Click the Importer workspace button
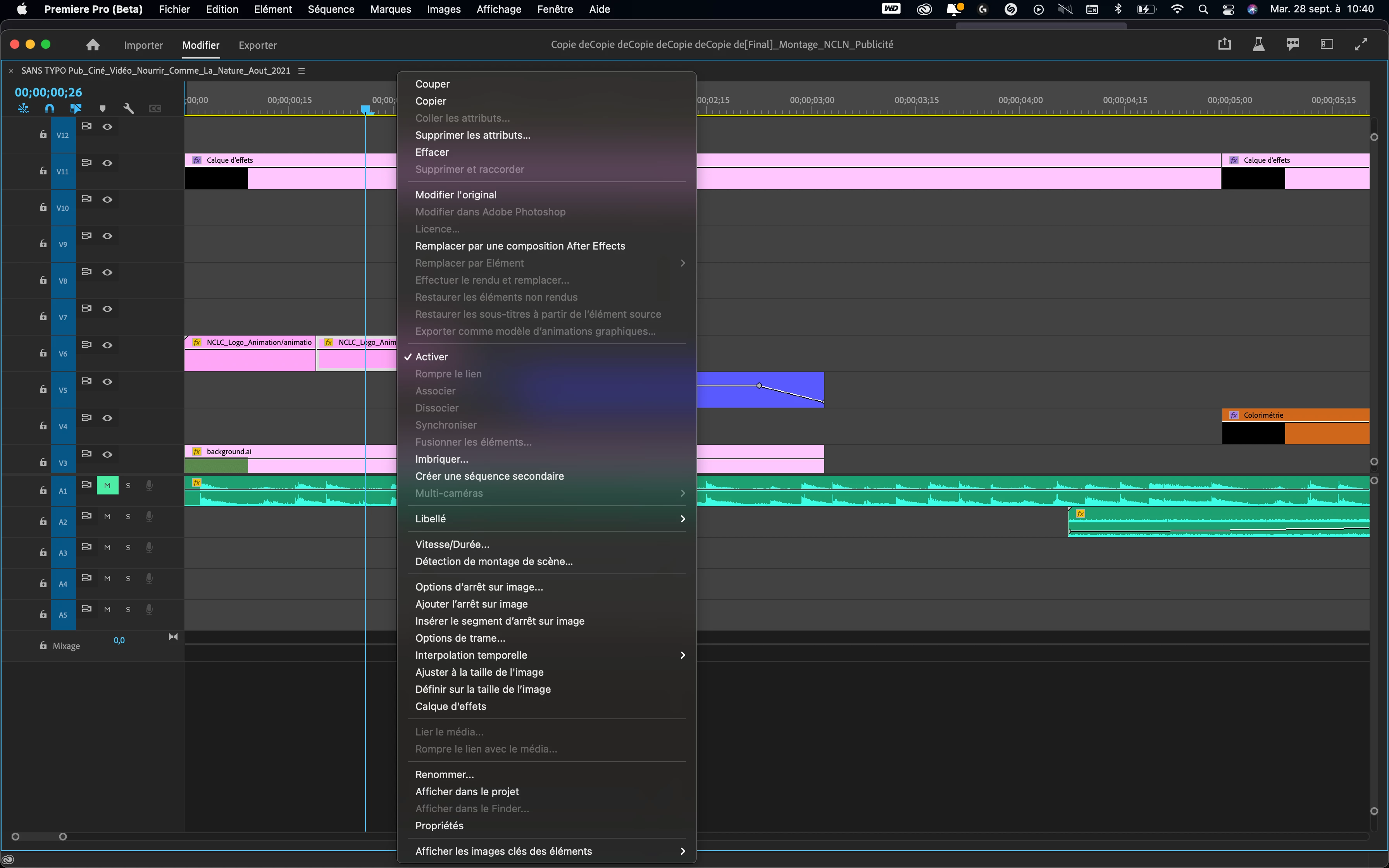 [x=143, y=45]
